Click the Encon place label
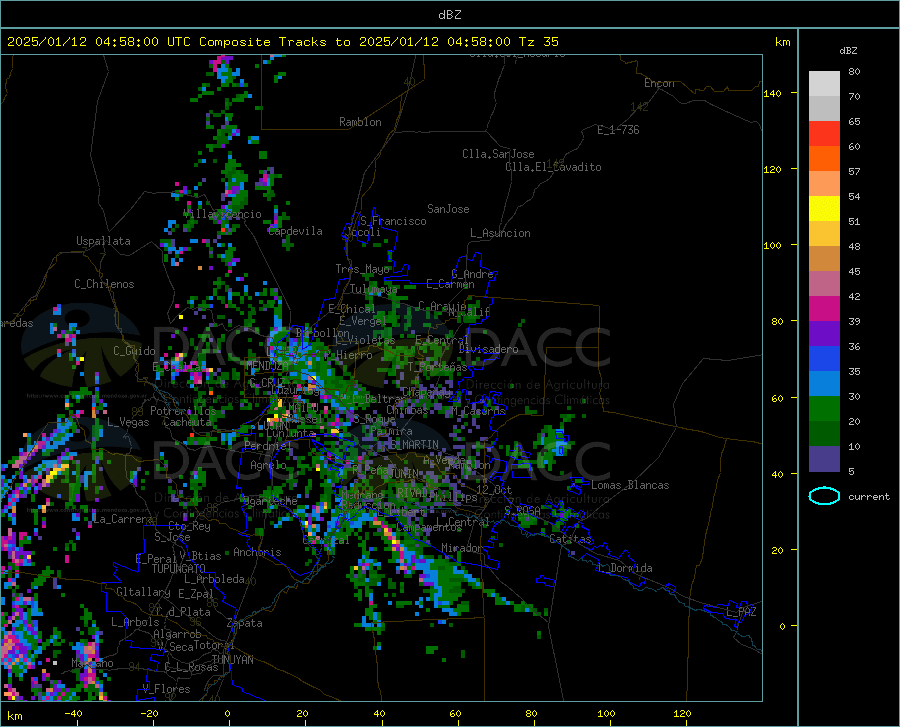This screenshot has height=727, width=900. tap(659, 83)
